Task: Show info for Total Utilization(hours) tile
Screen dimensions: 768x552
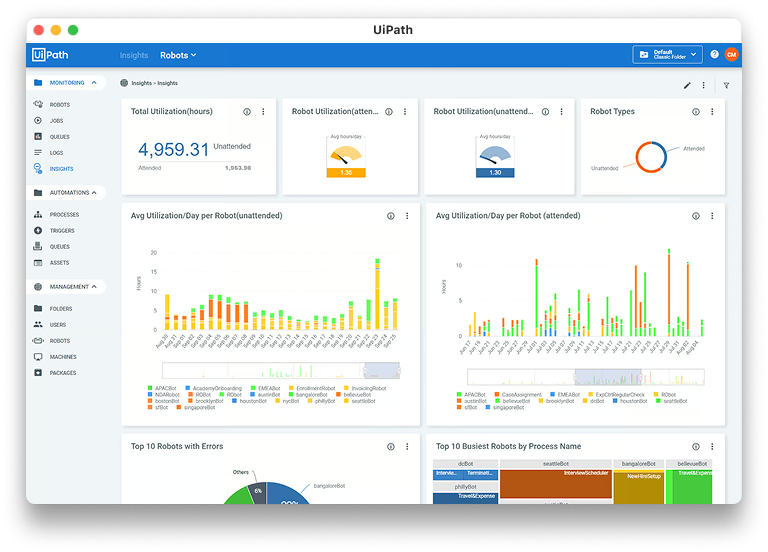Action: (x=247, y=112)
